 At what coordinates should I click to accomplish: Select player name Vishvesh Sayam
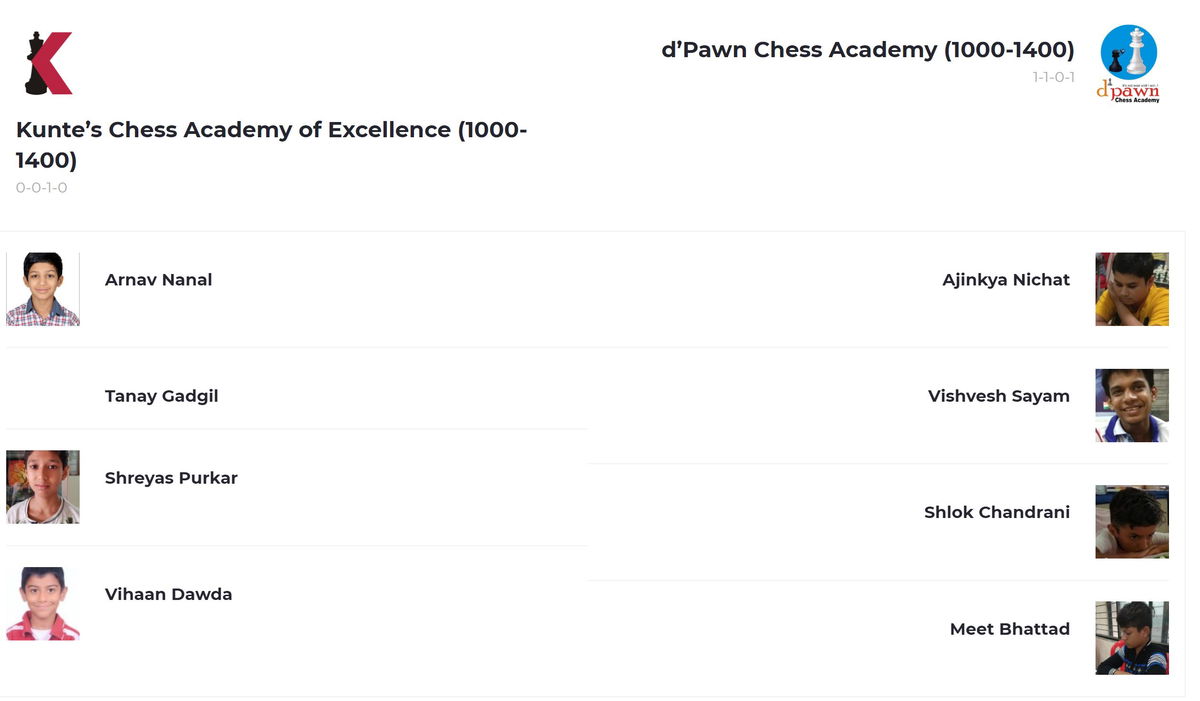point(998,396)
